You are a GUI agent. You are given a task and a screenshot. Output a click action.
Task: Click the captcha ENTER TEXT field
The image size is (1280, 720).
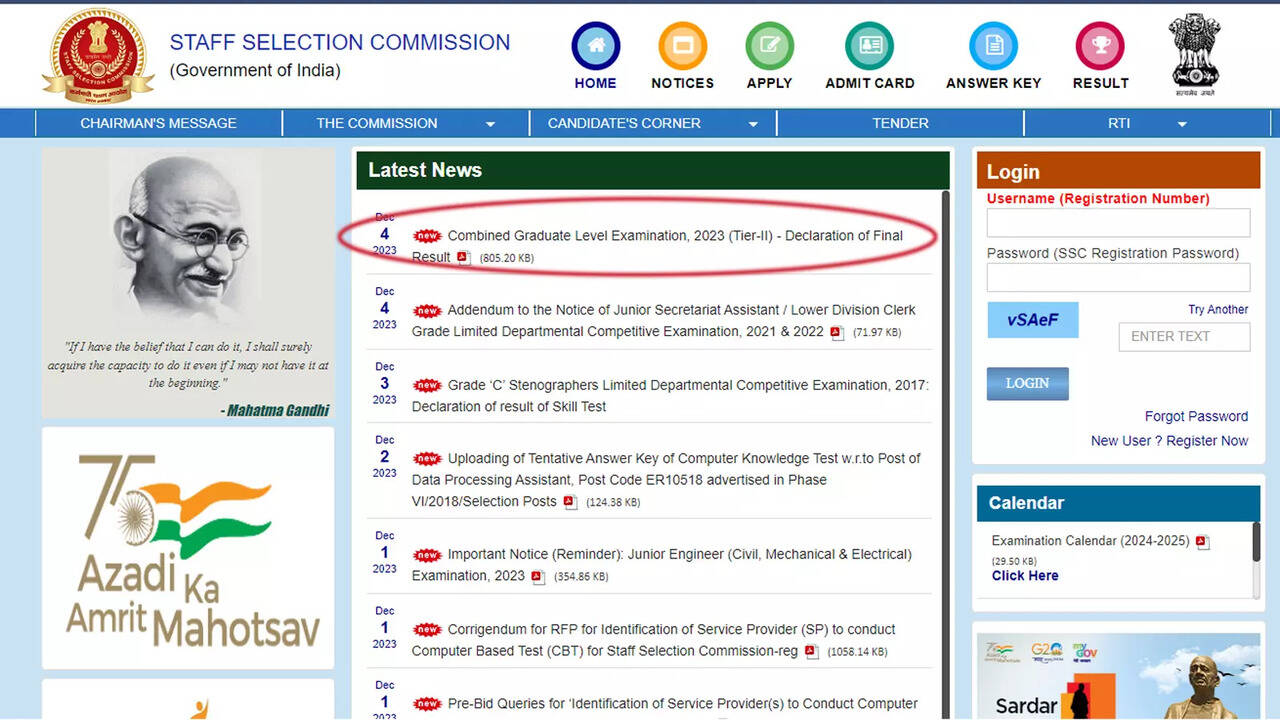(x=1184, y=337)
